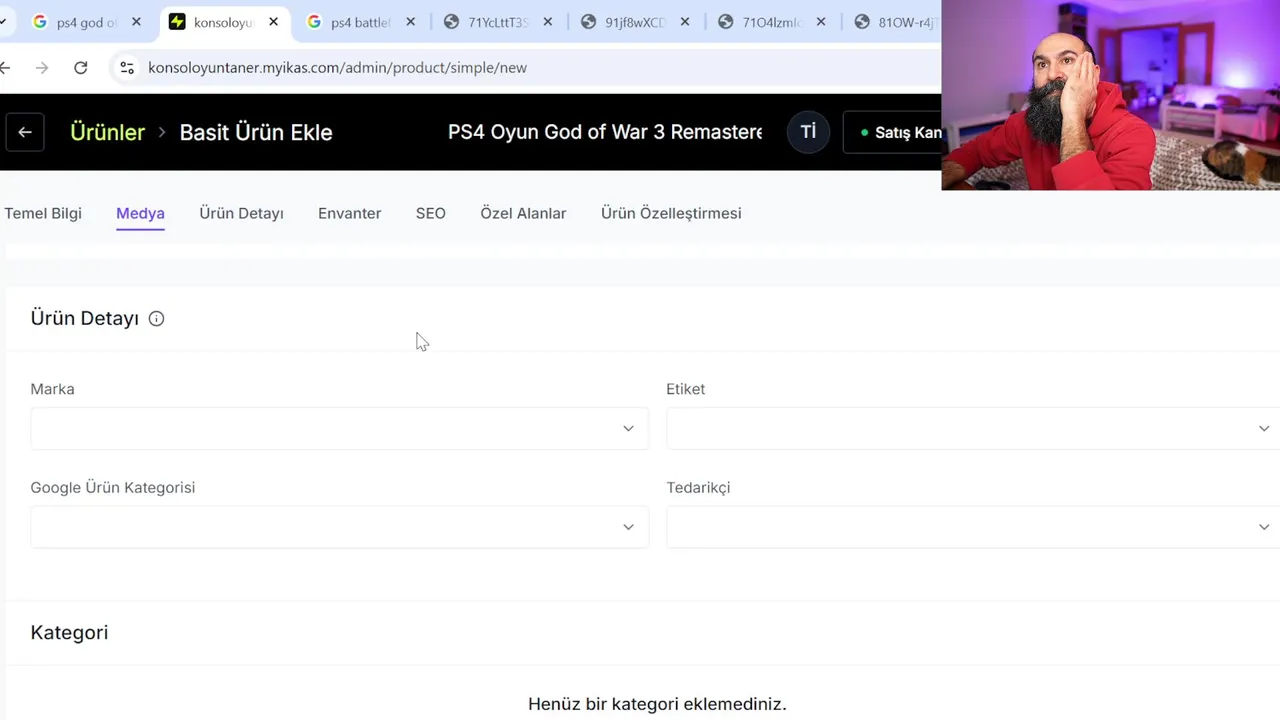Close the 71YcLttT3S browser tab
1280x720 pixels.
[548, 22]
